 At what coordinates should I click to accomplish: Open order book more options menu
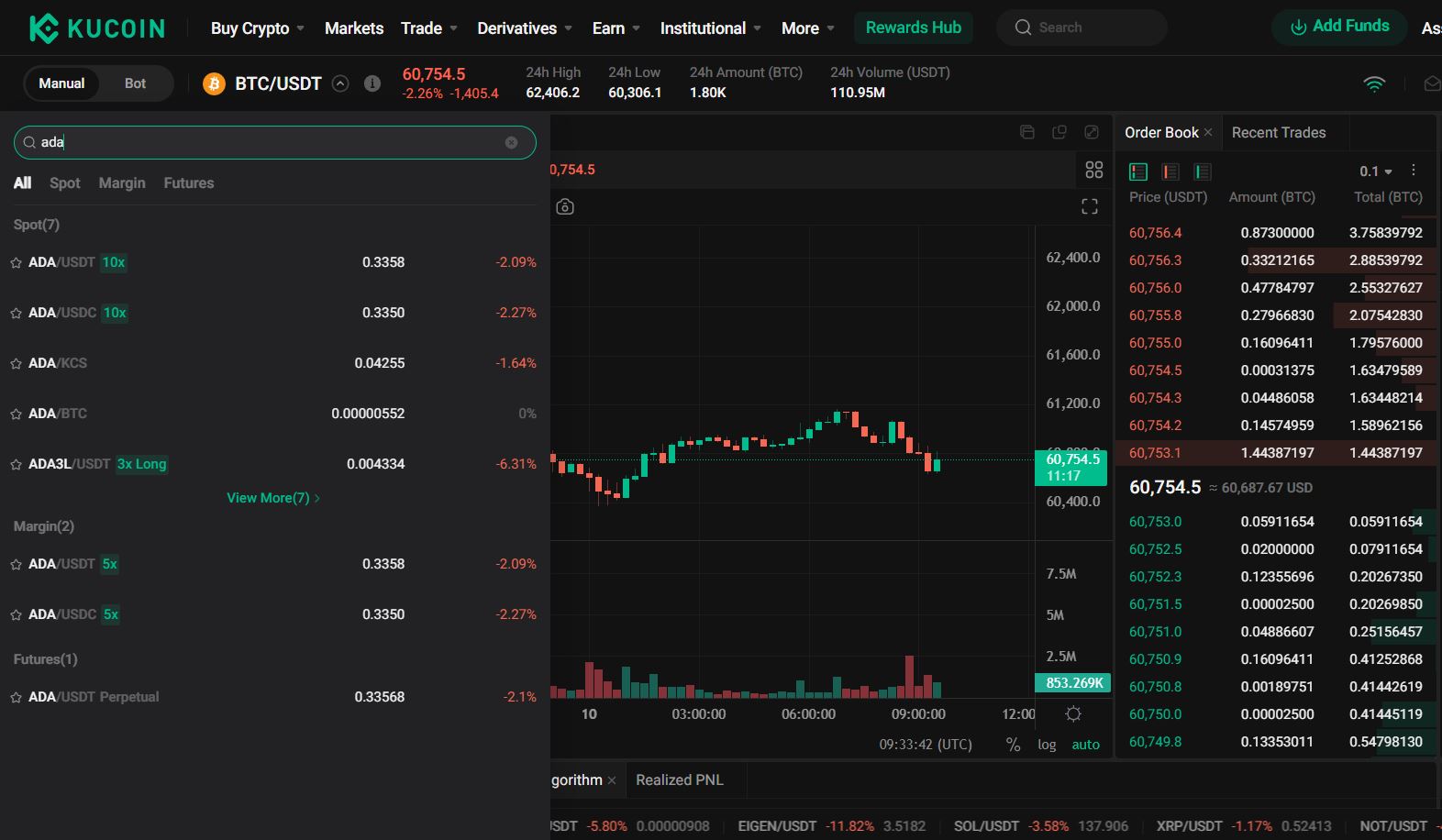click(1414, 171)
